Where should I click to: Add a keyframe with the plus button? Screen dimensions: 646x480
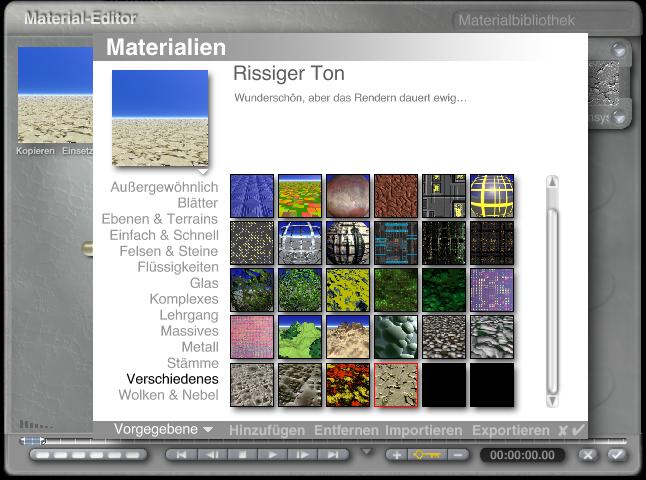397,455
